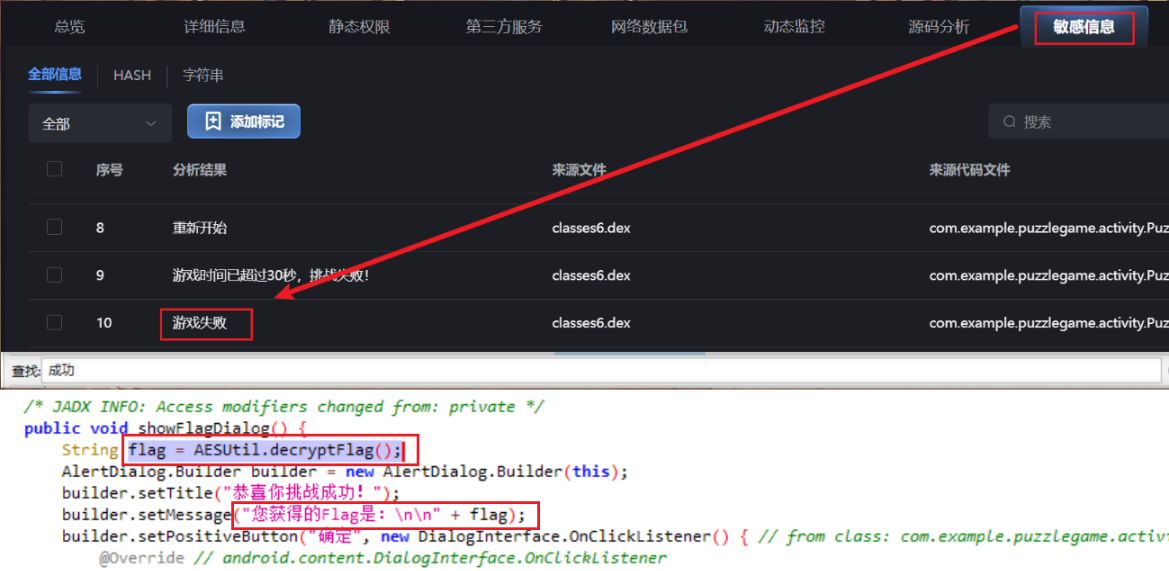Viewport: 1169px width, 571px height.
Task: Toggle the select-all checkbox in the table header
Action: pyautogui.click(x=54, y=170)
